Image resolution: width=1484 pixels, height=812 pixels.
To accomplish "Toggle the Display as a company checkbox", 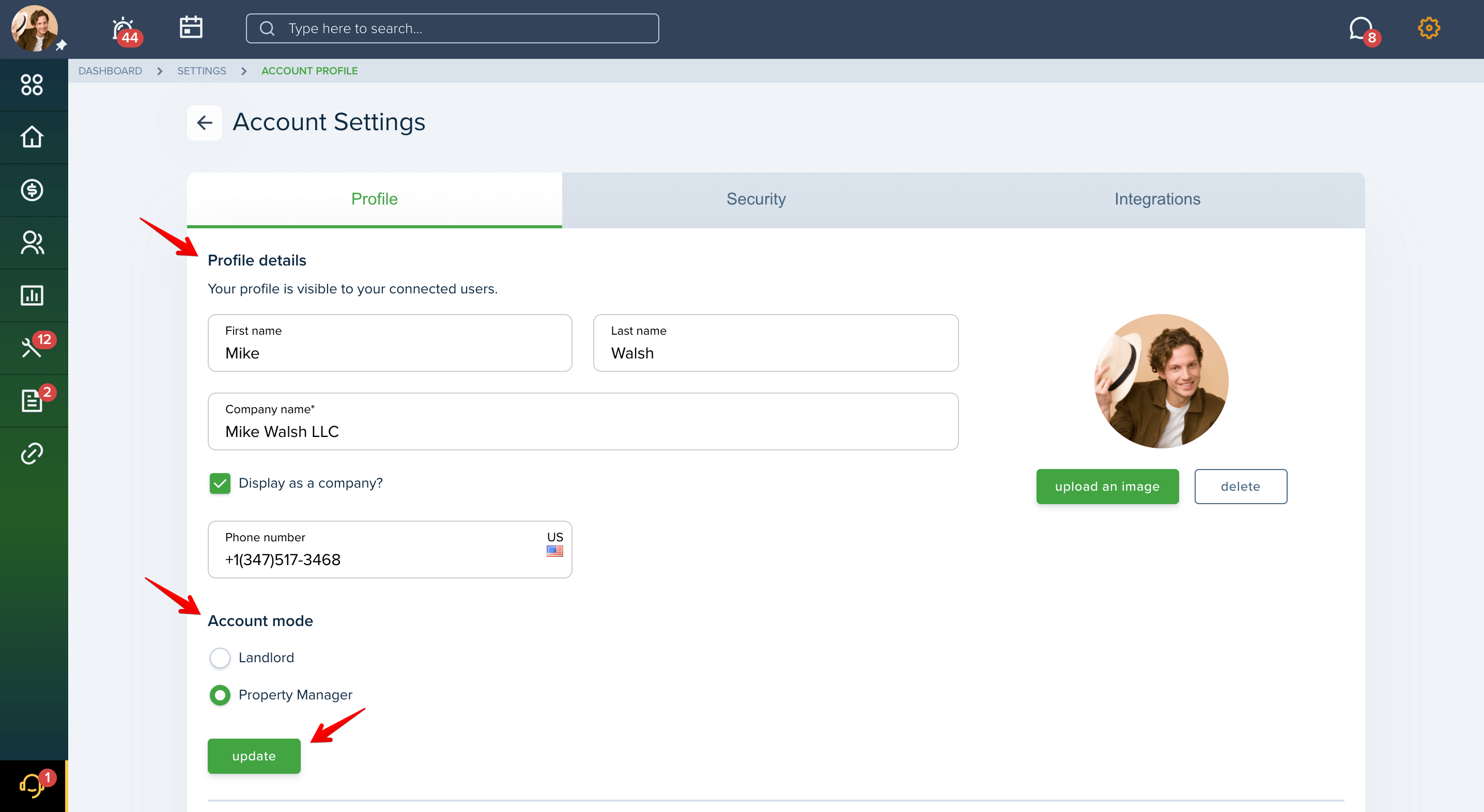I will (x=220, y=484).
